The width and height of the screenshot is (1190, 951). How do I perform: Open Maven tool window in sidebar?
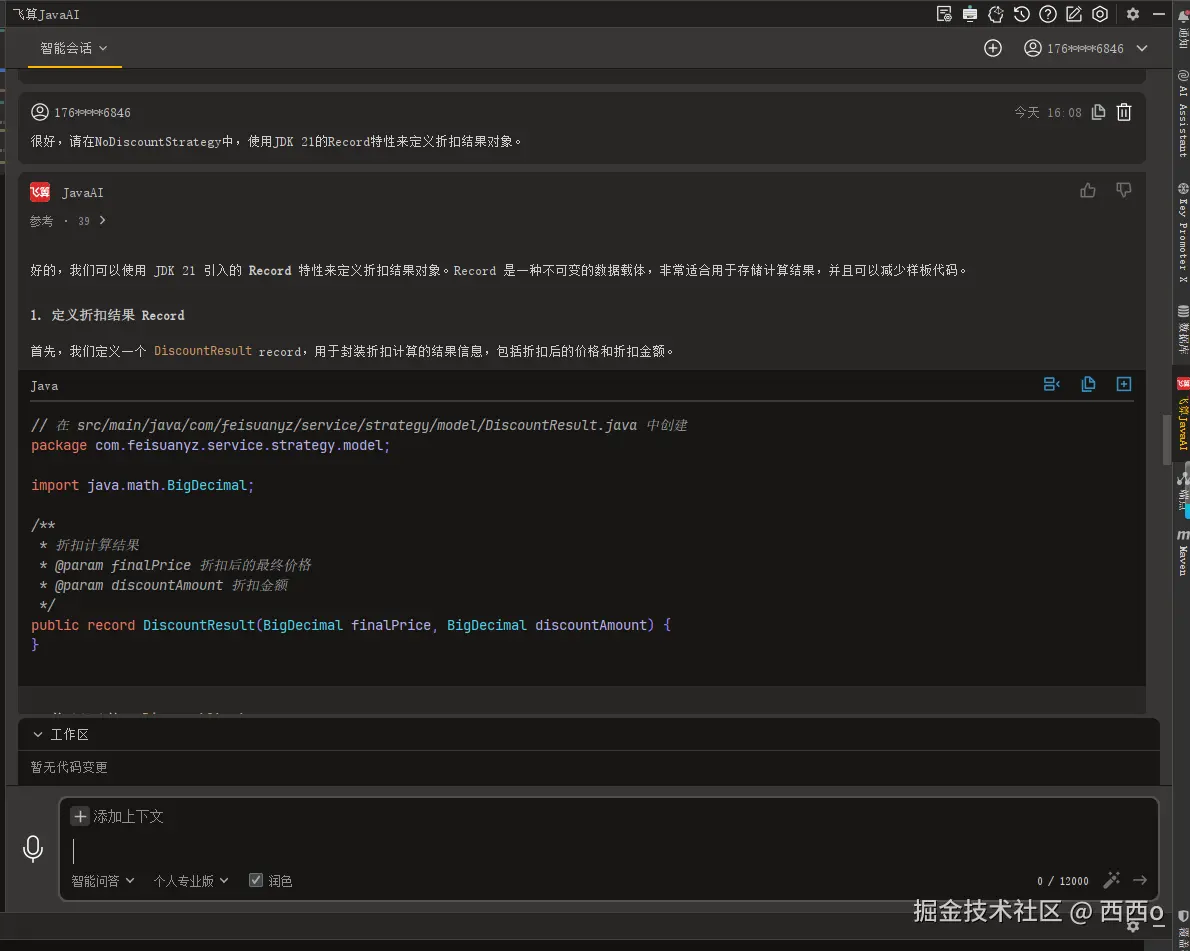(1182, 553)
